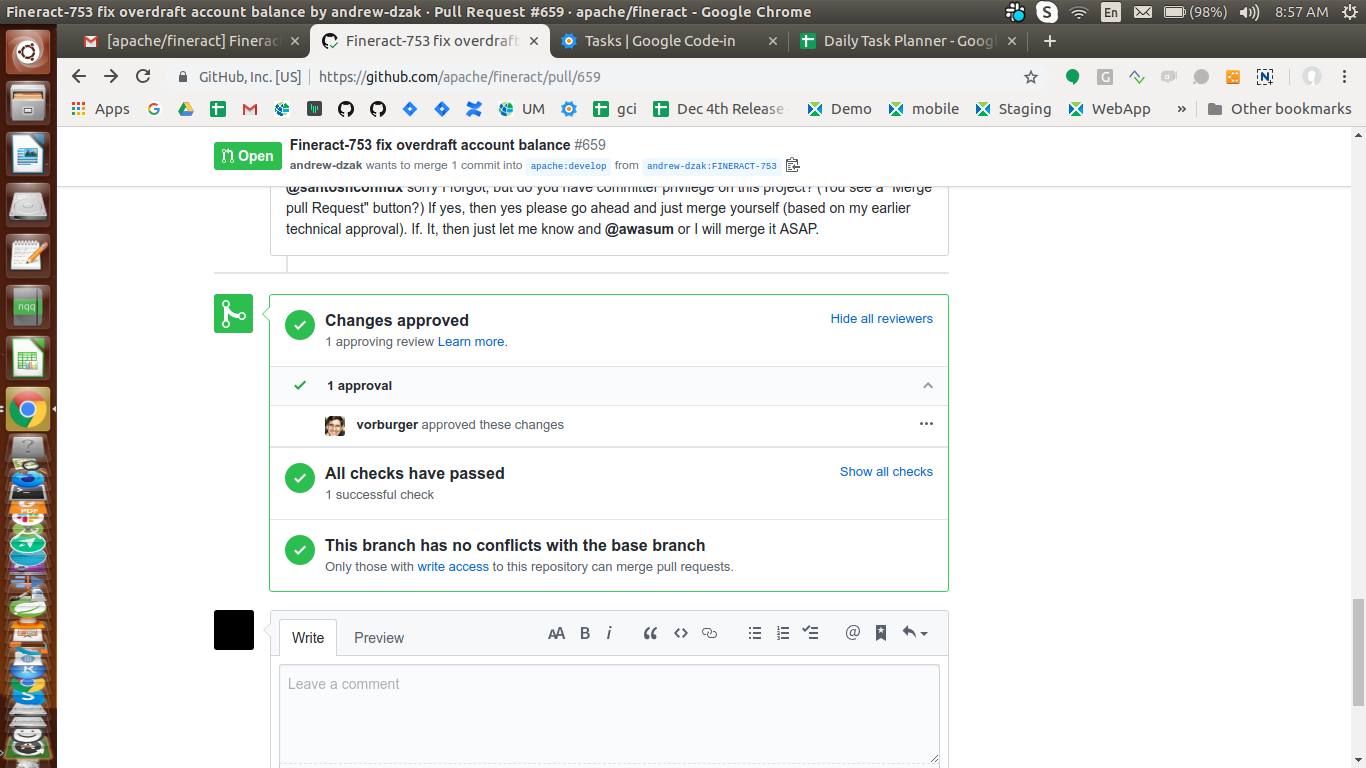Bookmark this page with the star icon

click(1031, 77)
